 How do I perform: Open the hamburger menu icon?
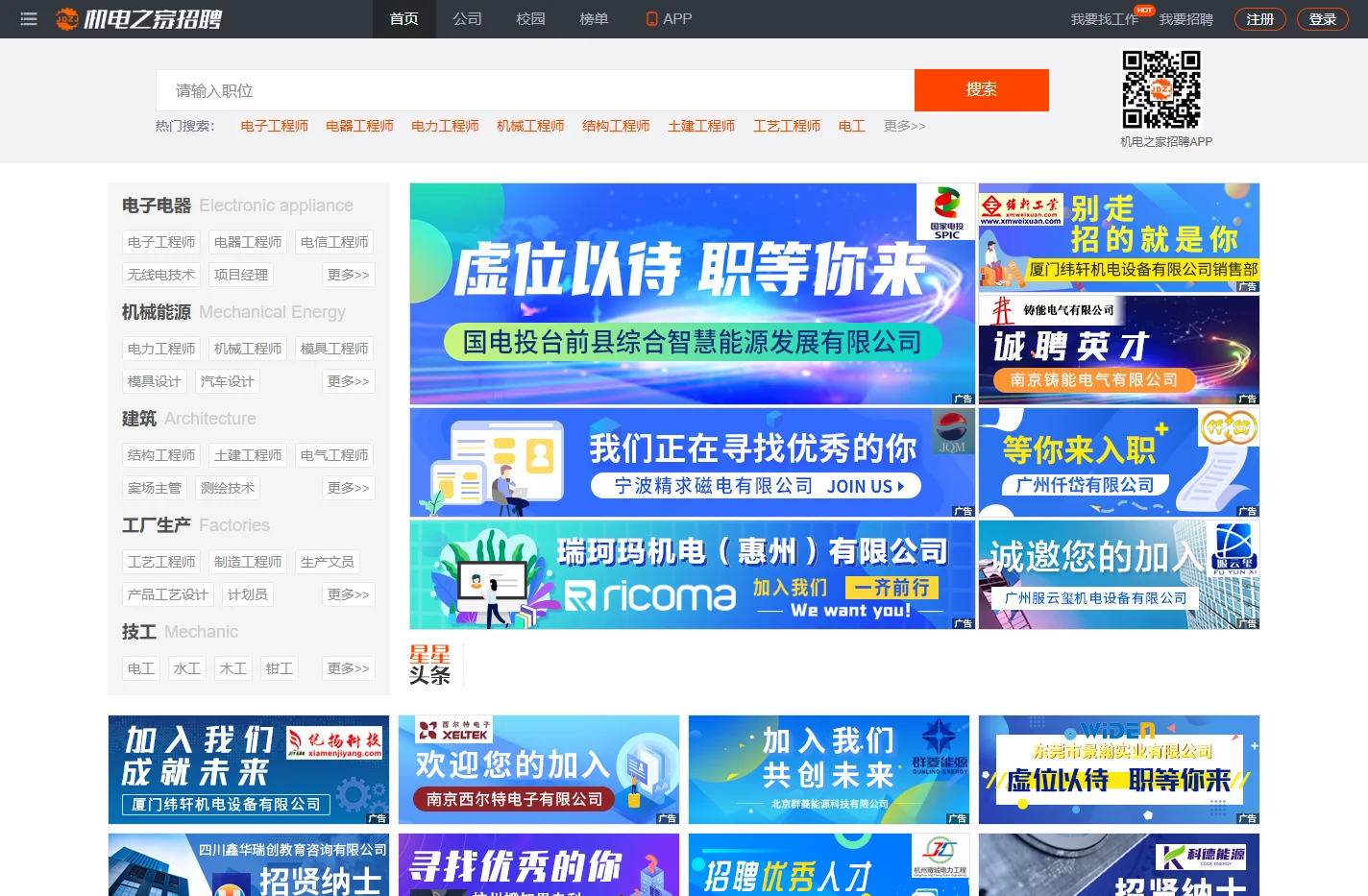[x=29, y=19]
